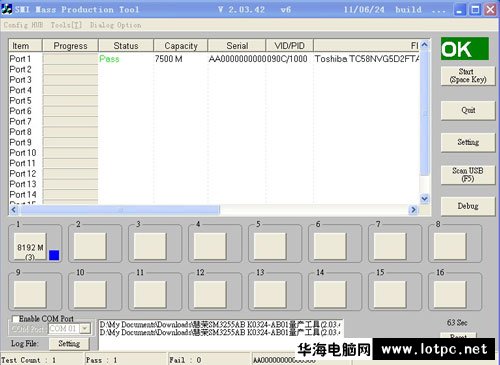This screenshot has width=500, height=365.
Task: Select the 8192 M slot 1 box
Action: click(30, 246)
